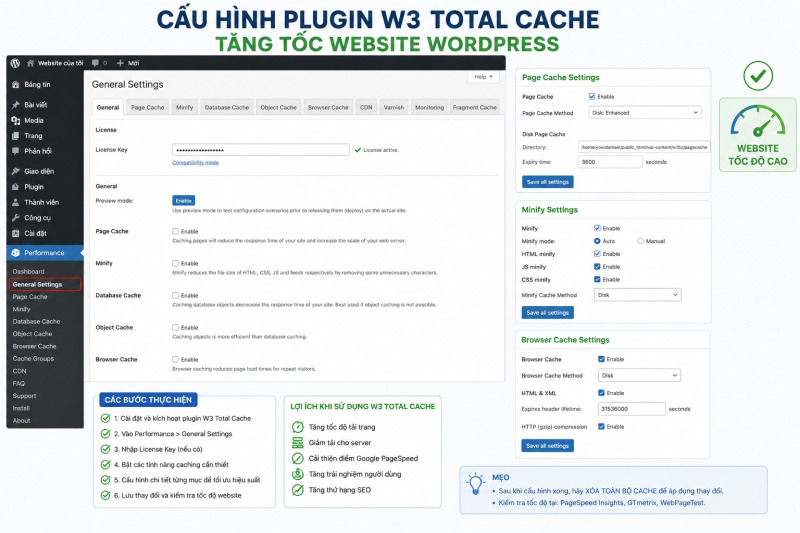Switch to the Varnish tab
This screenshot has height=533, width=800.
[393, 107]
